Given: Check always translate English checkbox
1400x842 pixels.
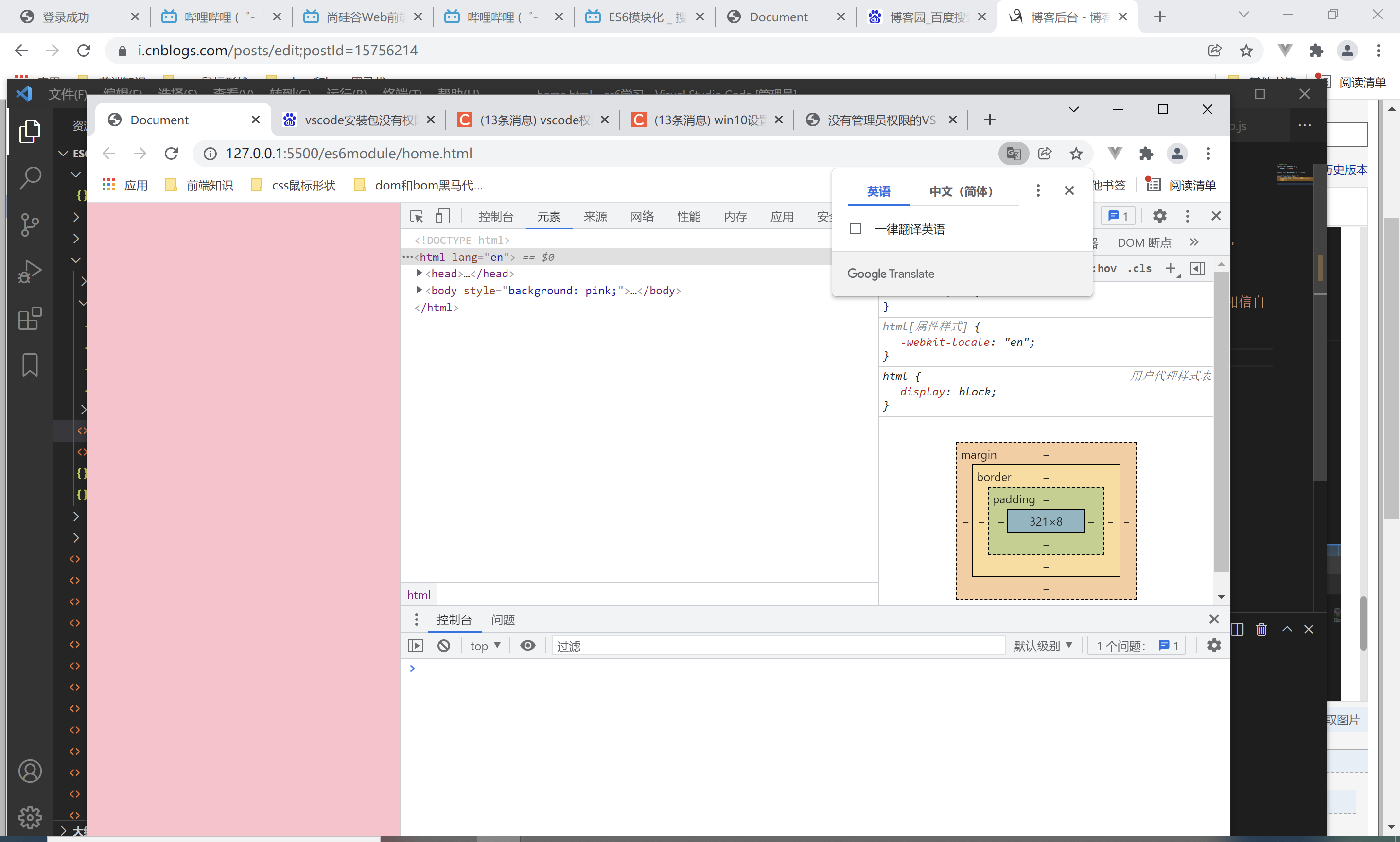Looking at the screenshot, I should pos(855,229).
